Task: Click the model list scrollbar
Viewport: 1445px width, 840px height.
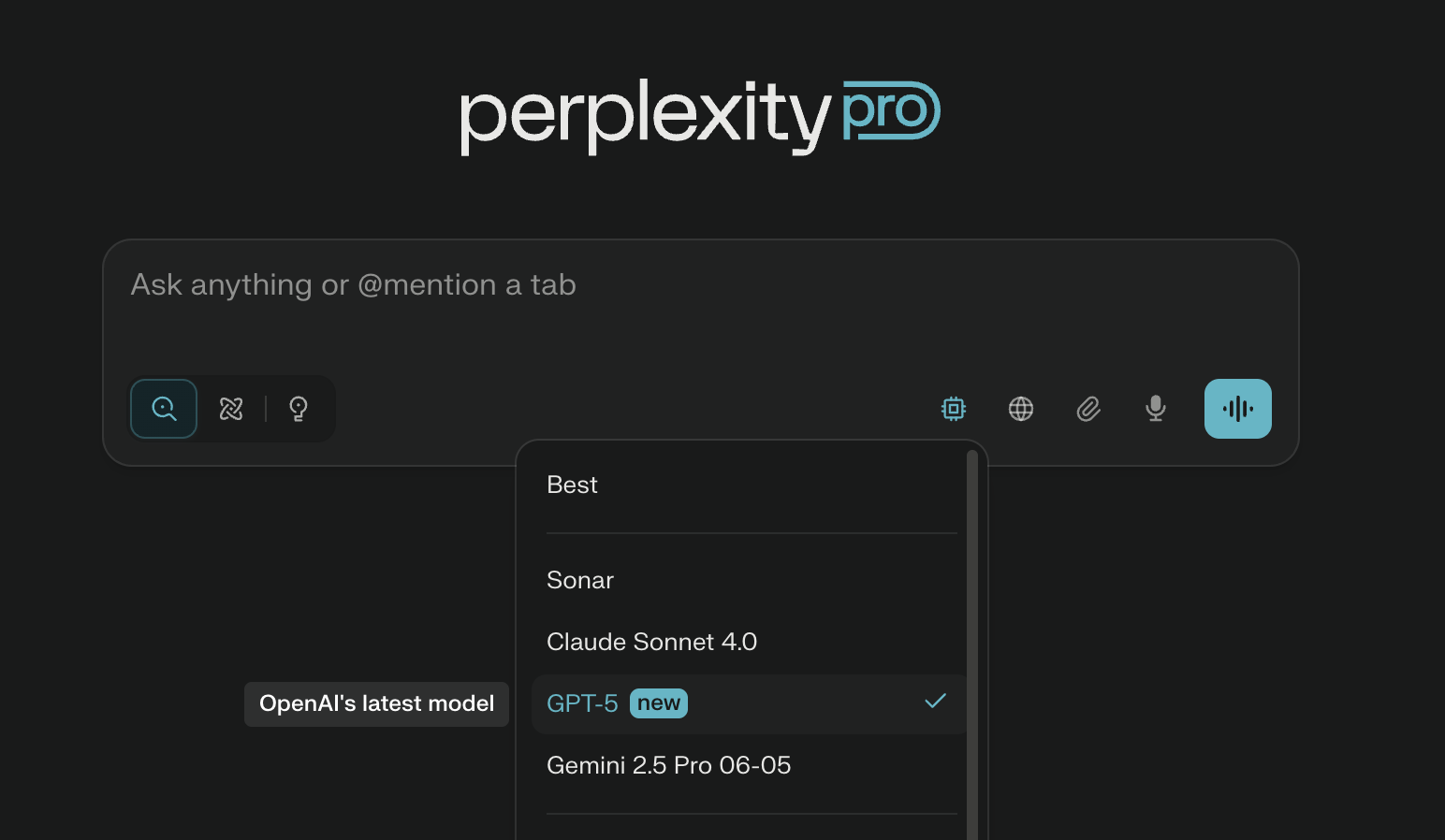Action: coord(972,645)
